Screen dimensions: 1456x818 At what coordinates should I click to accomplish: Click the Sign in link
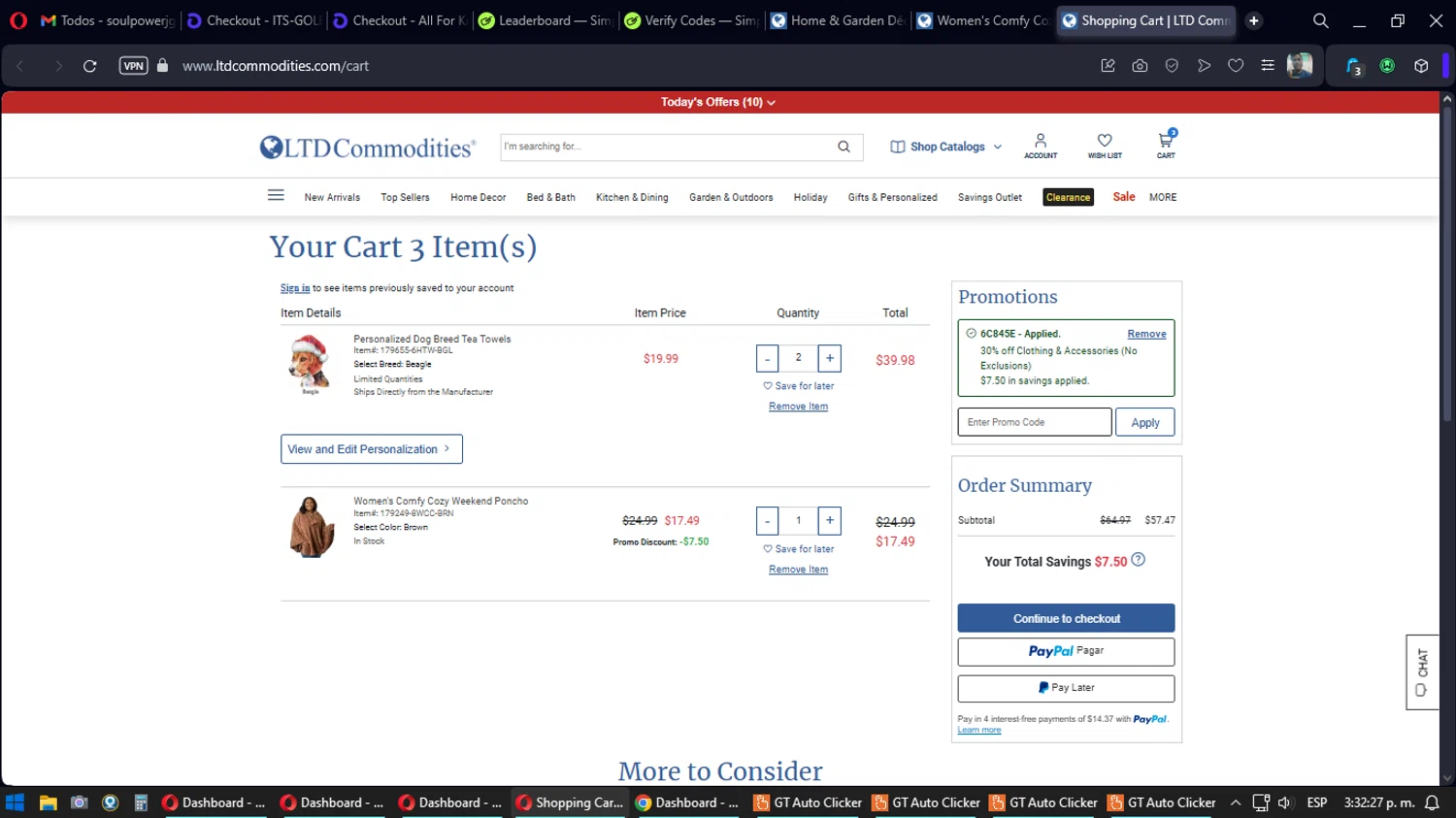295,288
